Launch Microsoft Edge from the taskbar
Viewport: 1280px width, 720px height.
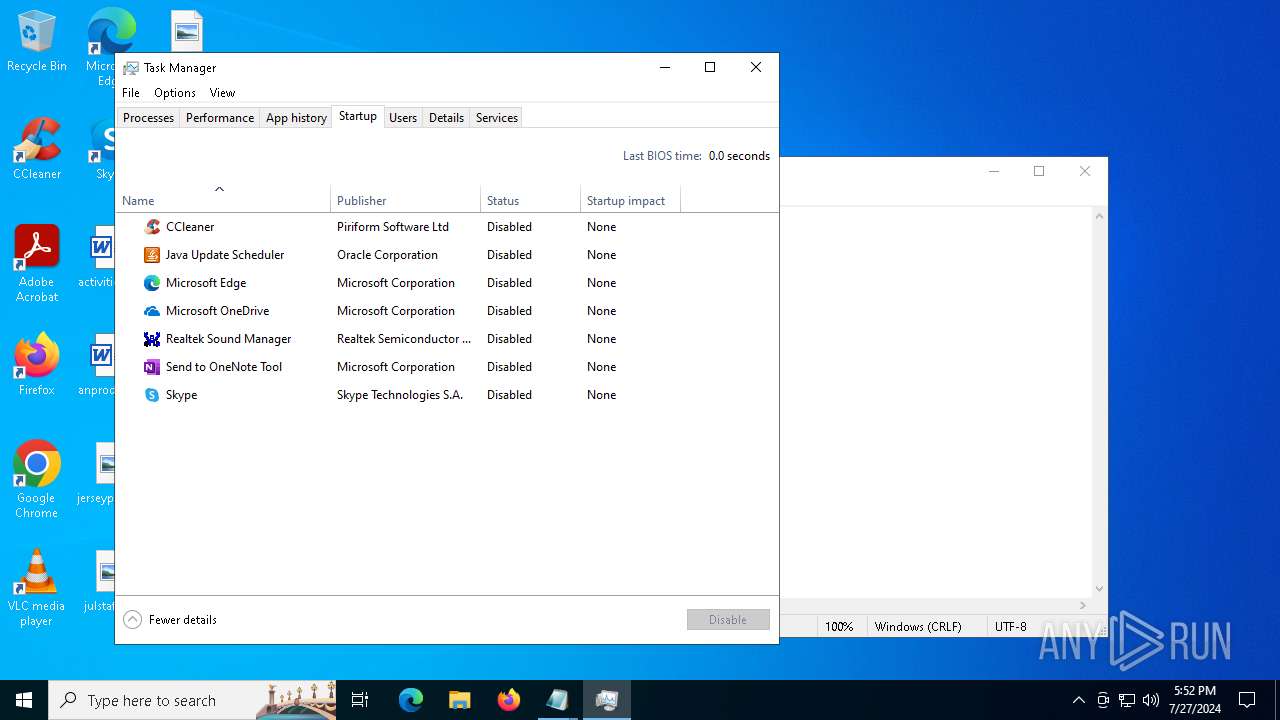point(411,700)
